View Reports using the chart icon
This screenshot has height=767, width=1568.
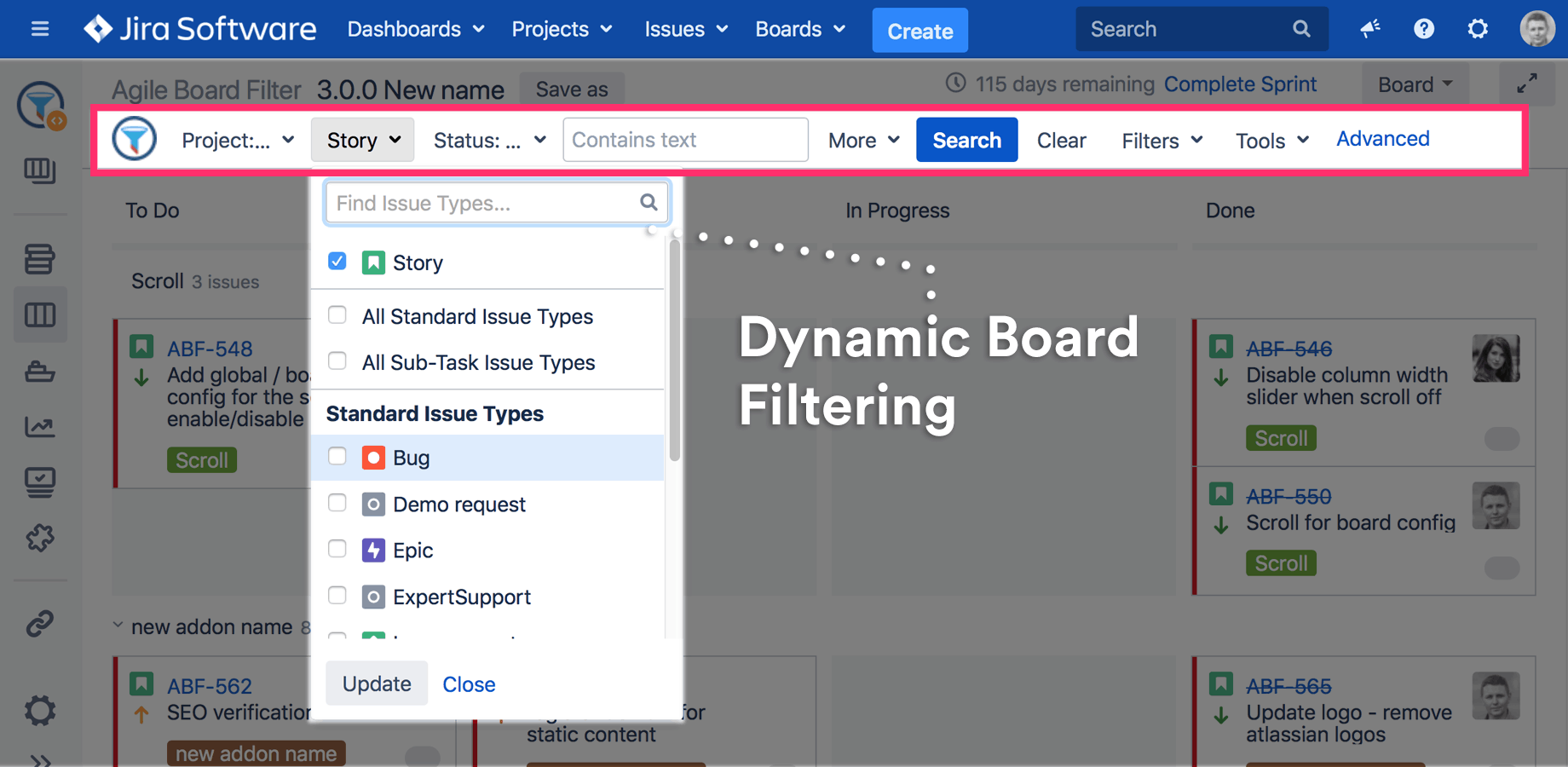point(40,427)
